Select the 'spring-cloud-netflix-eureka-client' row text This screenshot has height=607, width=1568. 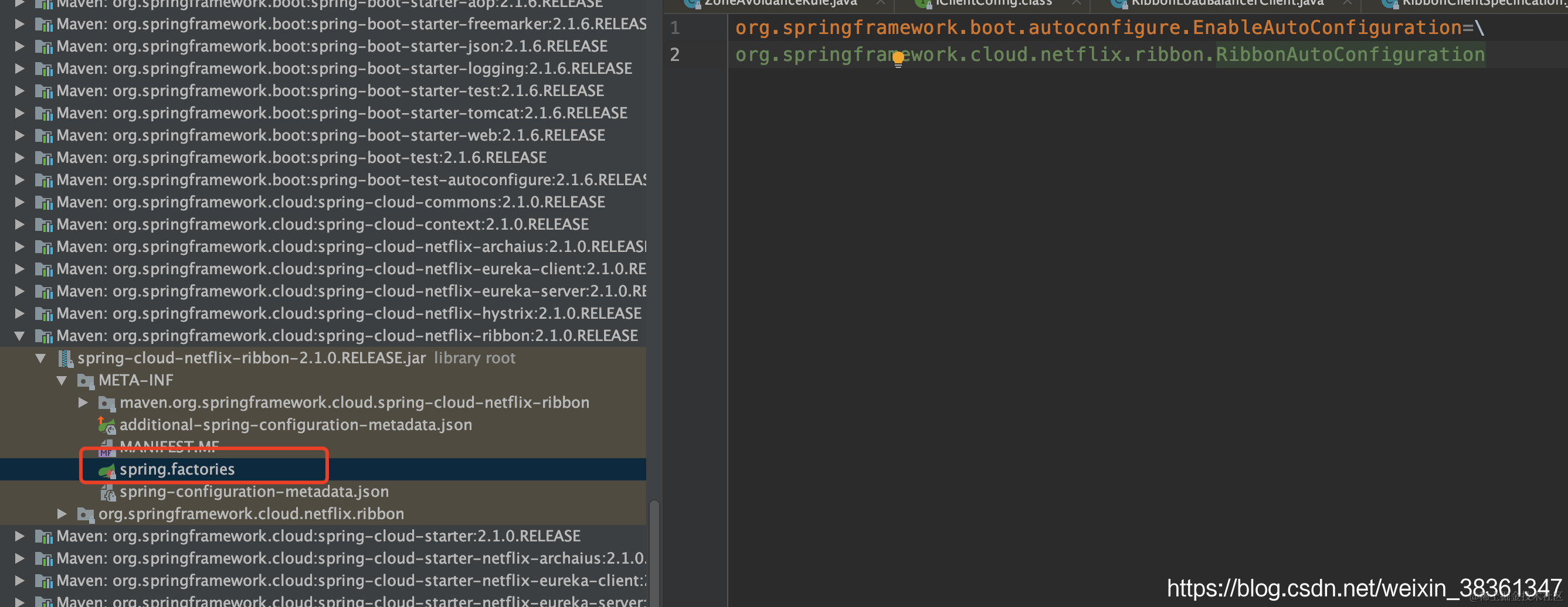click(351, 270)
